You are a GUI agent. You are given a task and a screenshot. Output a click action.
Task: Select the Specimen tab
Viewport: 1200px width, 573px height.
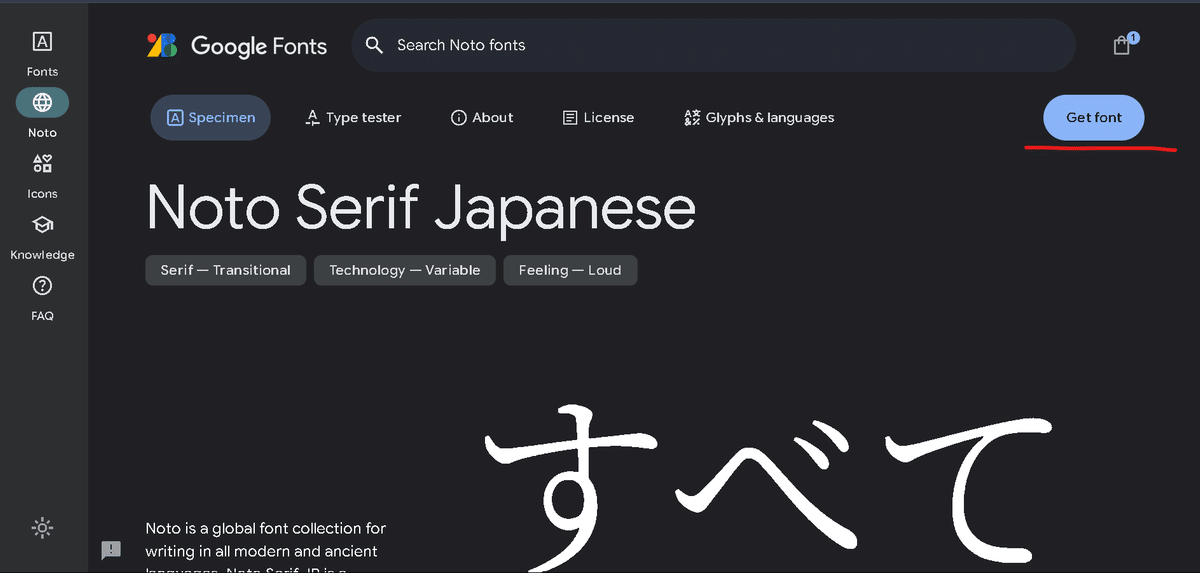211,118
